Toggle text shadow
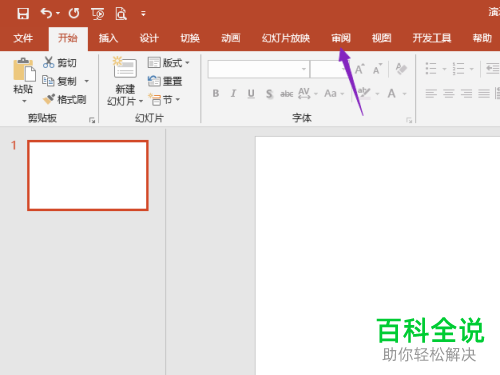This screenshot has width=500, height=375. (269, 94)
